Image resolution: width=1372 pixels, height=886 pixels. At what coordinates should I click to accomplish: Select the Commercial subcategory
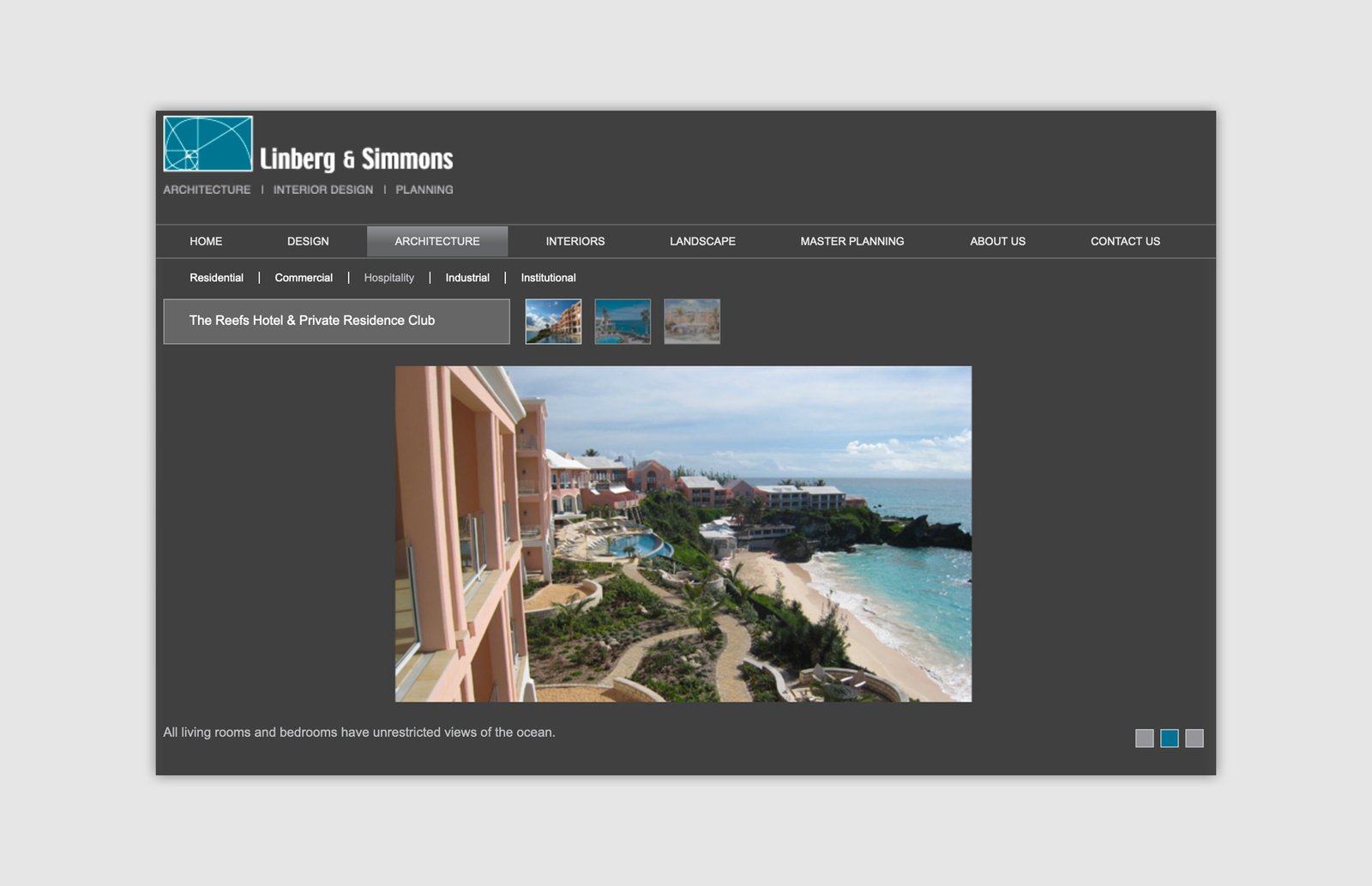(x=304, y=278)
